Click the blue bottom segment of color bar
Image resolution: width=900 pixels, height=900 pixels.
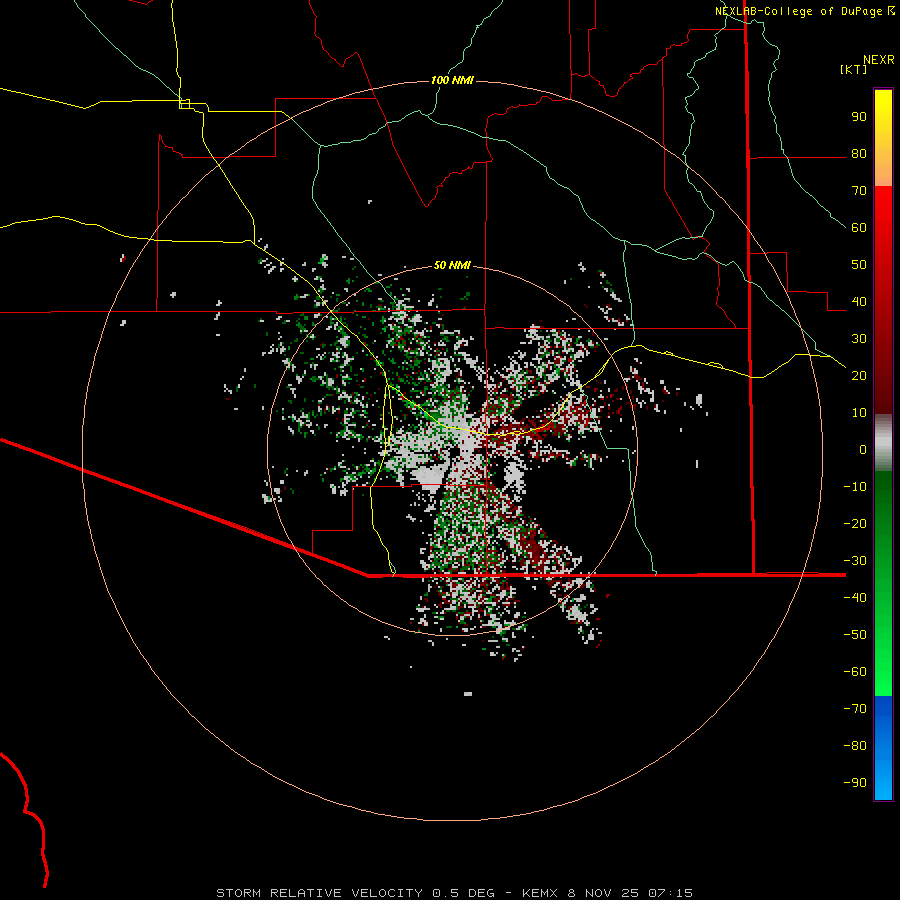click(x=883, y=748)
